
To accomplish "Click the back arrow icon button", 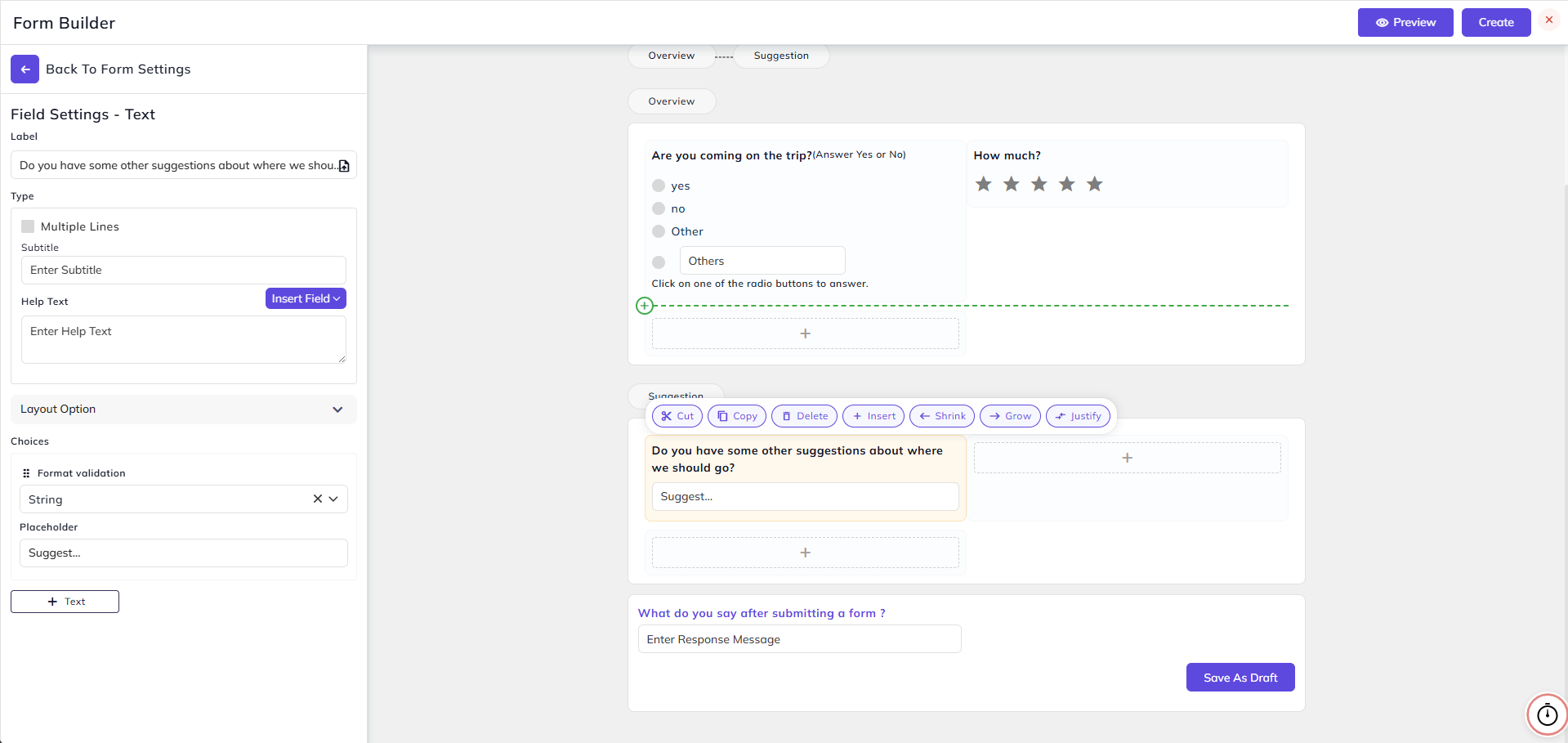I will [x=25, y=69].
